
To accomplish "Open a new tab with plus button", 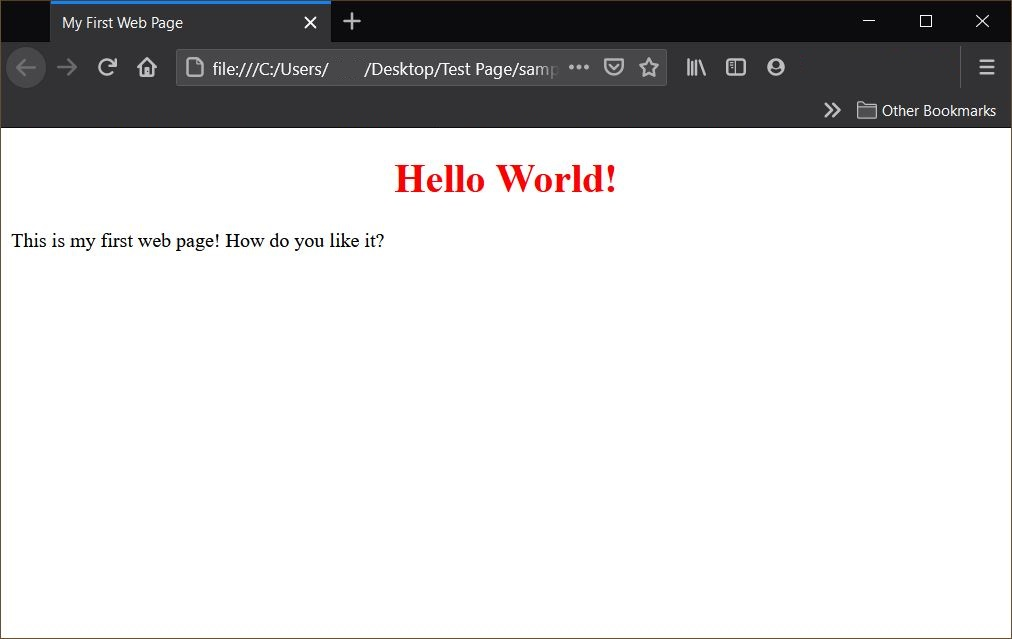I will [352, 22].
